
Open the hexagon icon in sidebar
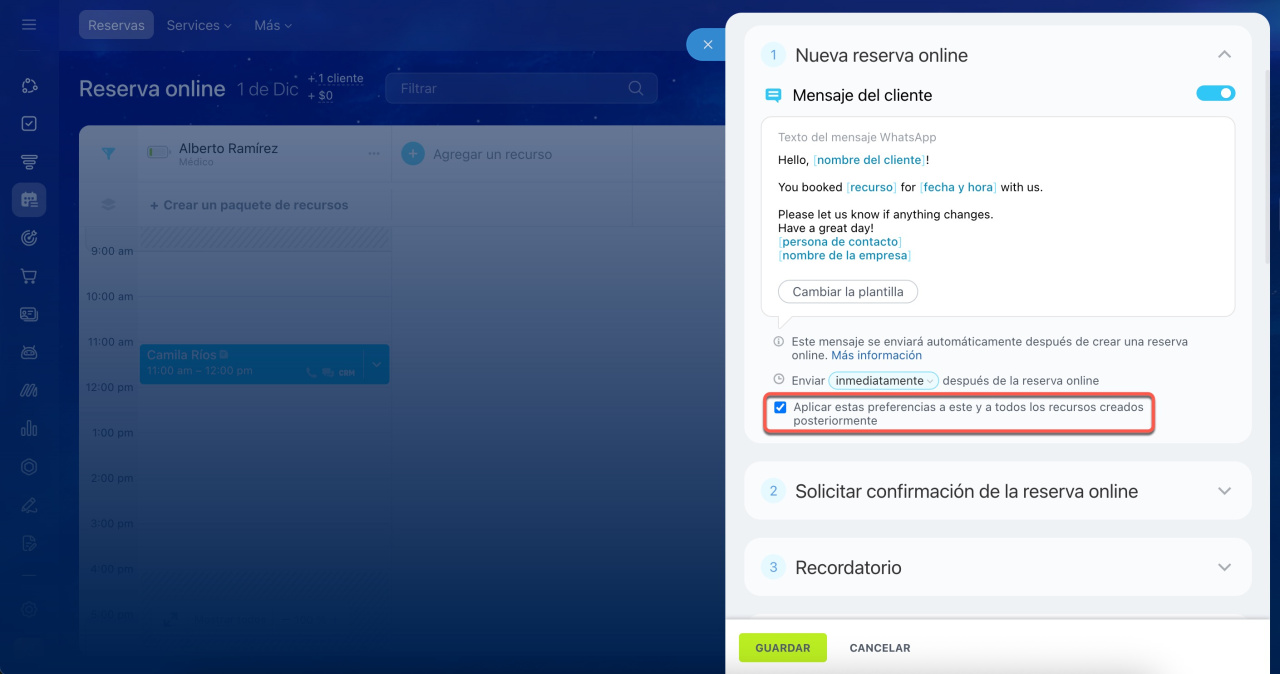pyautogui.click(x=29, y=466)
